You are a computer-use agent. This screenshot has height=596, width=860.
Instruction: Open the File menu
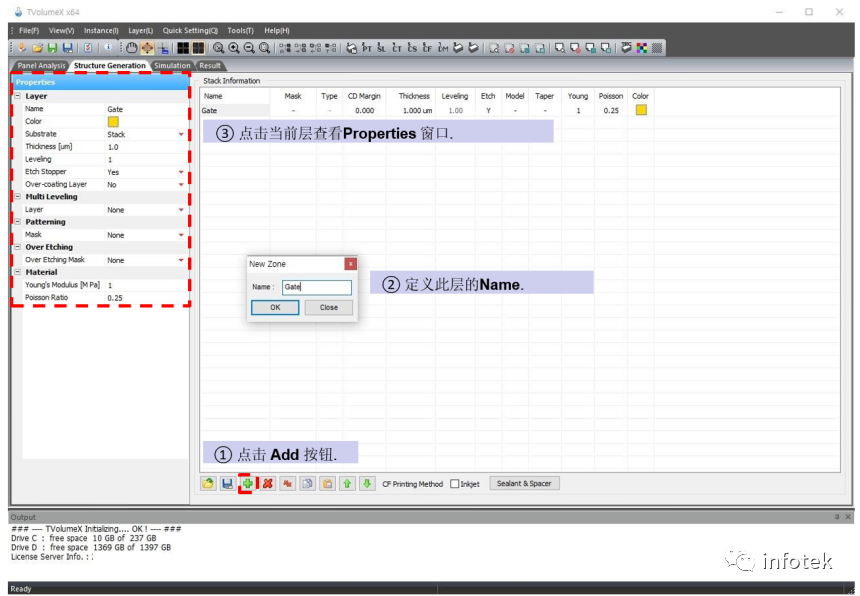click(x=29, y=31)
